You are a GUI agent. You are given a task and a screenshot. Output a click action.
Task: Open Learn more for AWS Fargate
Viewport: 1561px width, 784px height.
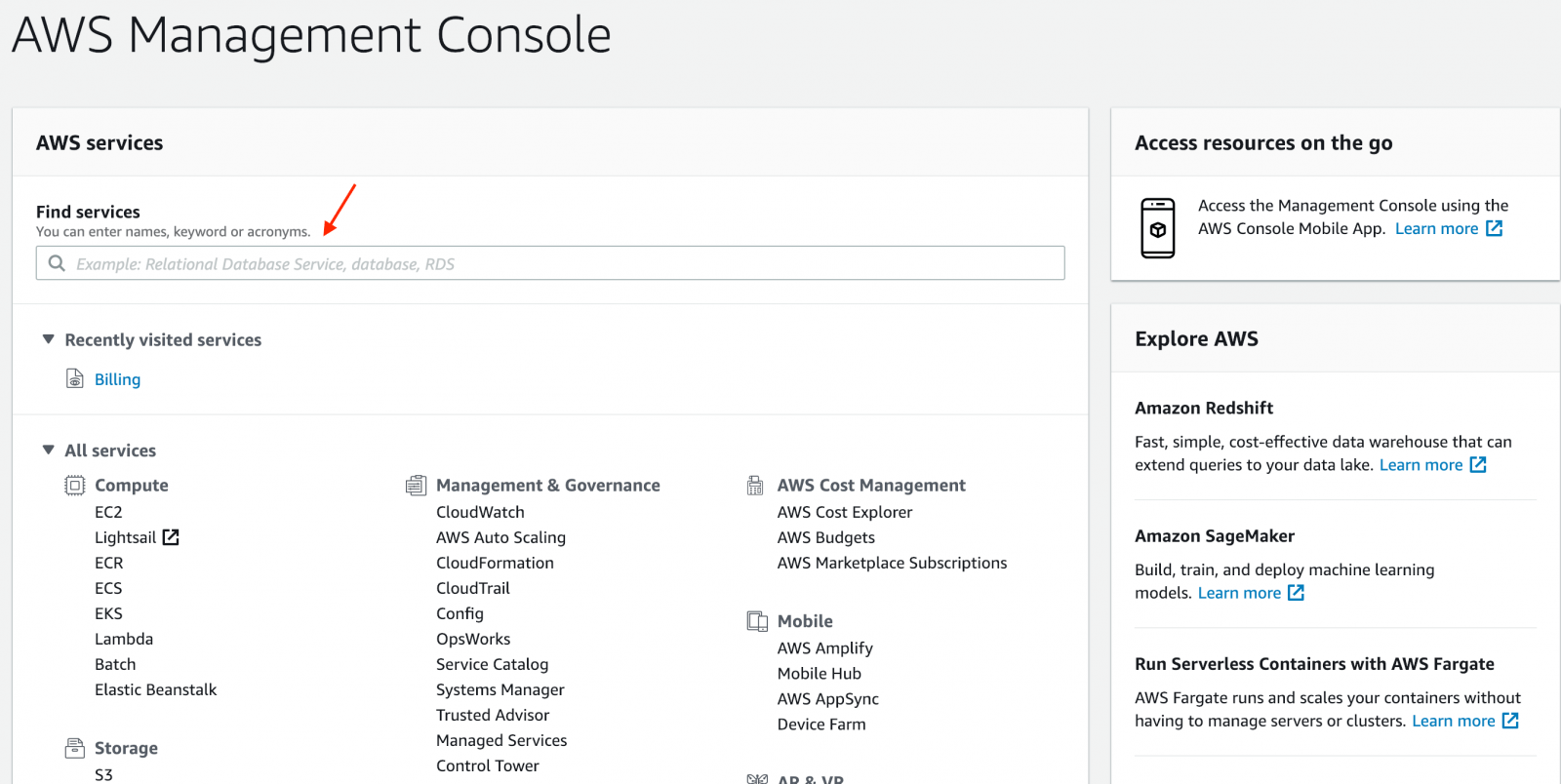pyautogui.click(x=1453, y=721)
